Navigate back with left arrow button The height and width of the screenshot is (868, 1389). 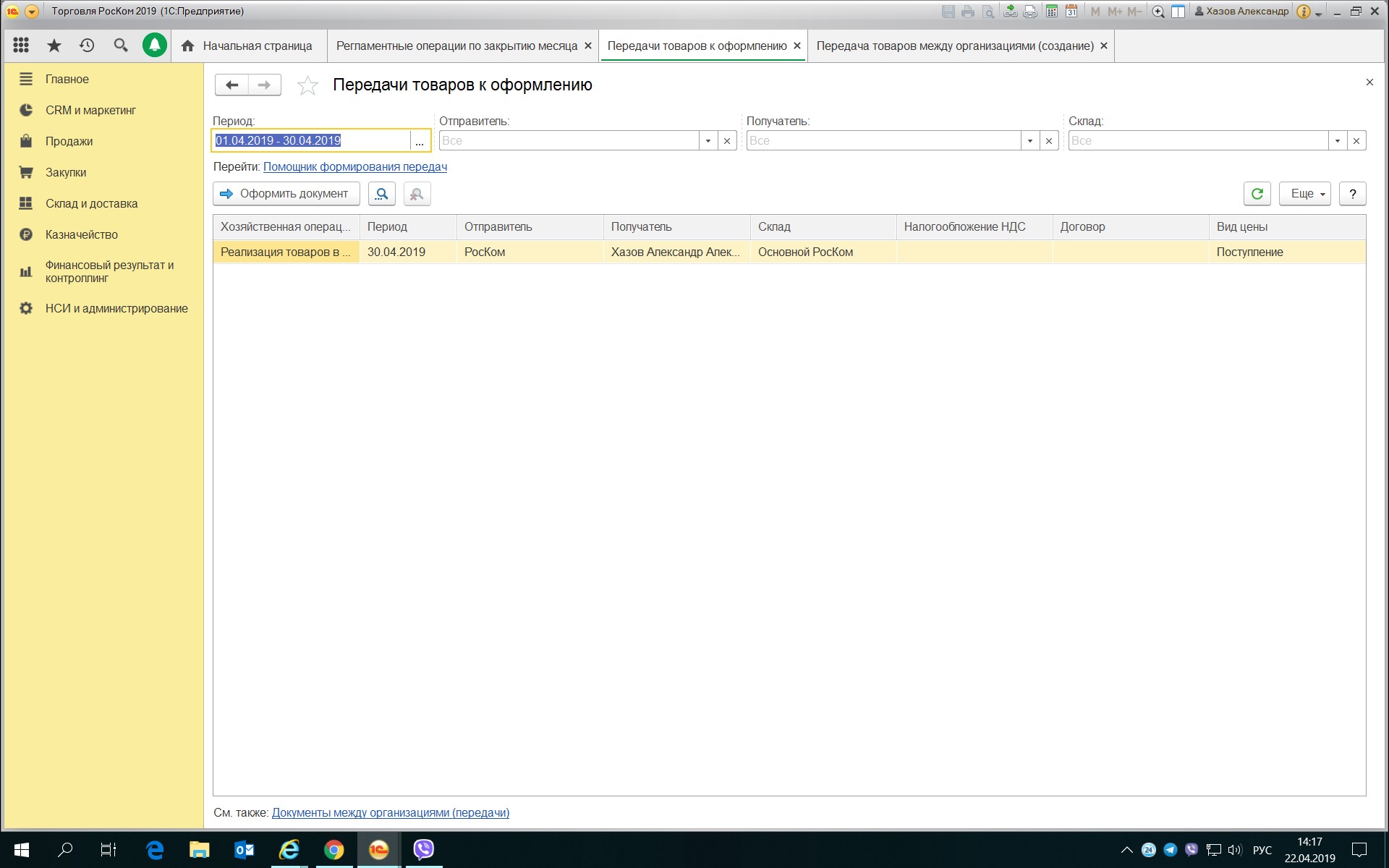click(231, 85)
